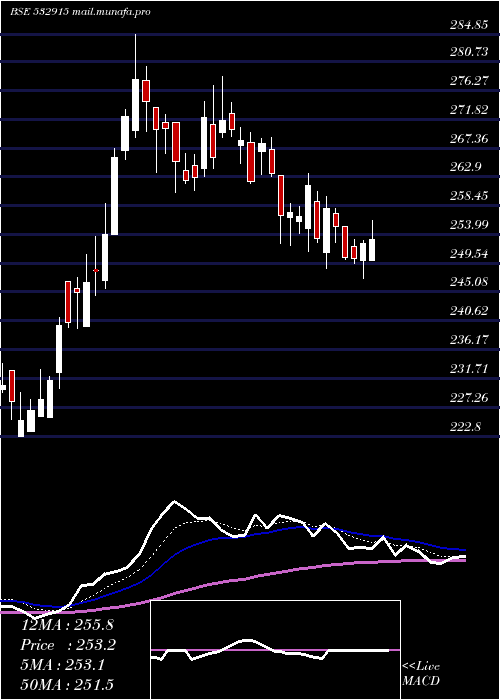Click the 276.27 price axis label
500x700 pixels.
469,81
